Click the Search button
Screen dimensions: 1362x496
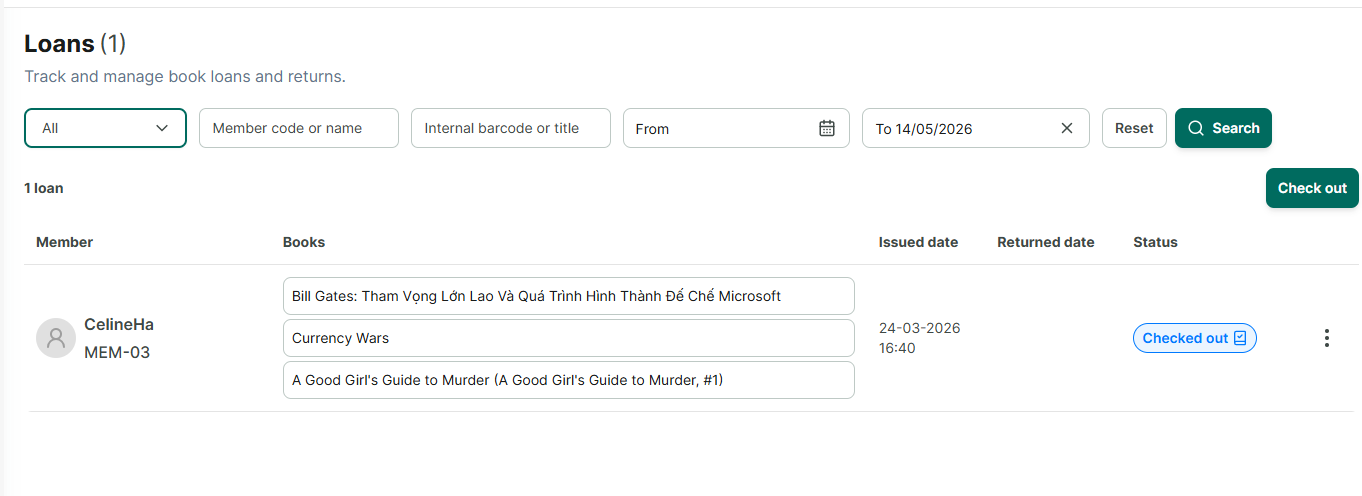pyautogui.click(x=1223, y=128)
